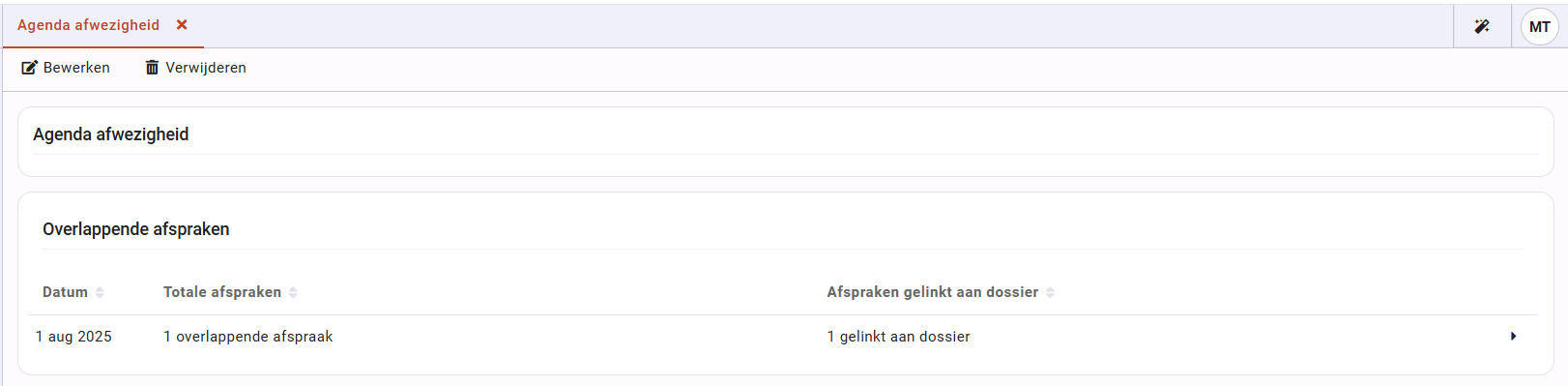Click the Overlappende afspraken section title
Screen dimensions: 1568x386
136,229
